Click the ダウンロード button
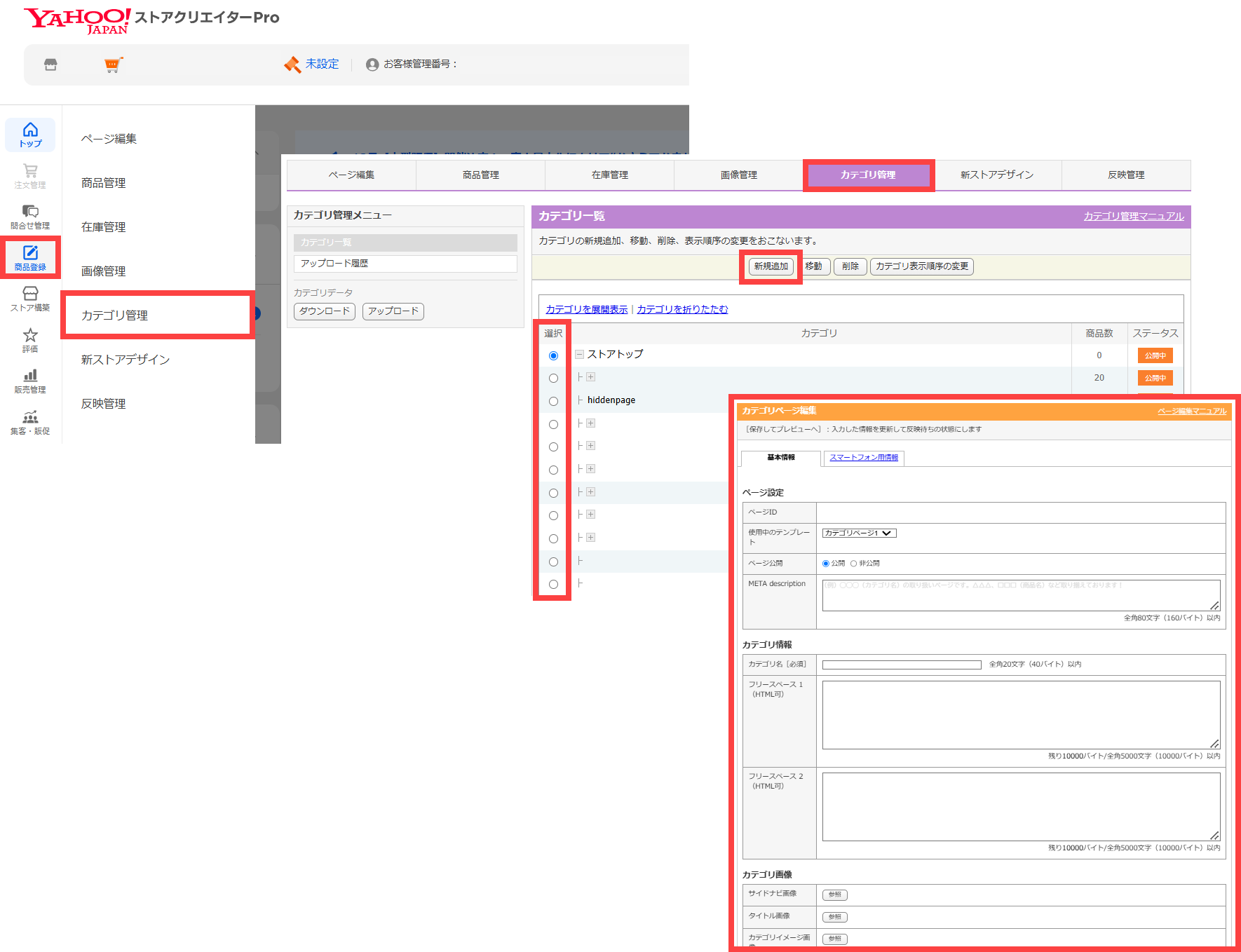This screenshot has height=952, width=1241. coord(325,311)
